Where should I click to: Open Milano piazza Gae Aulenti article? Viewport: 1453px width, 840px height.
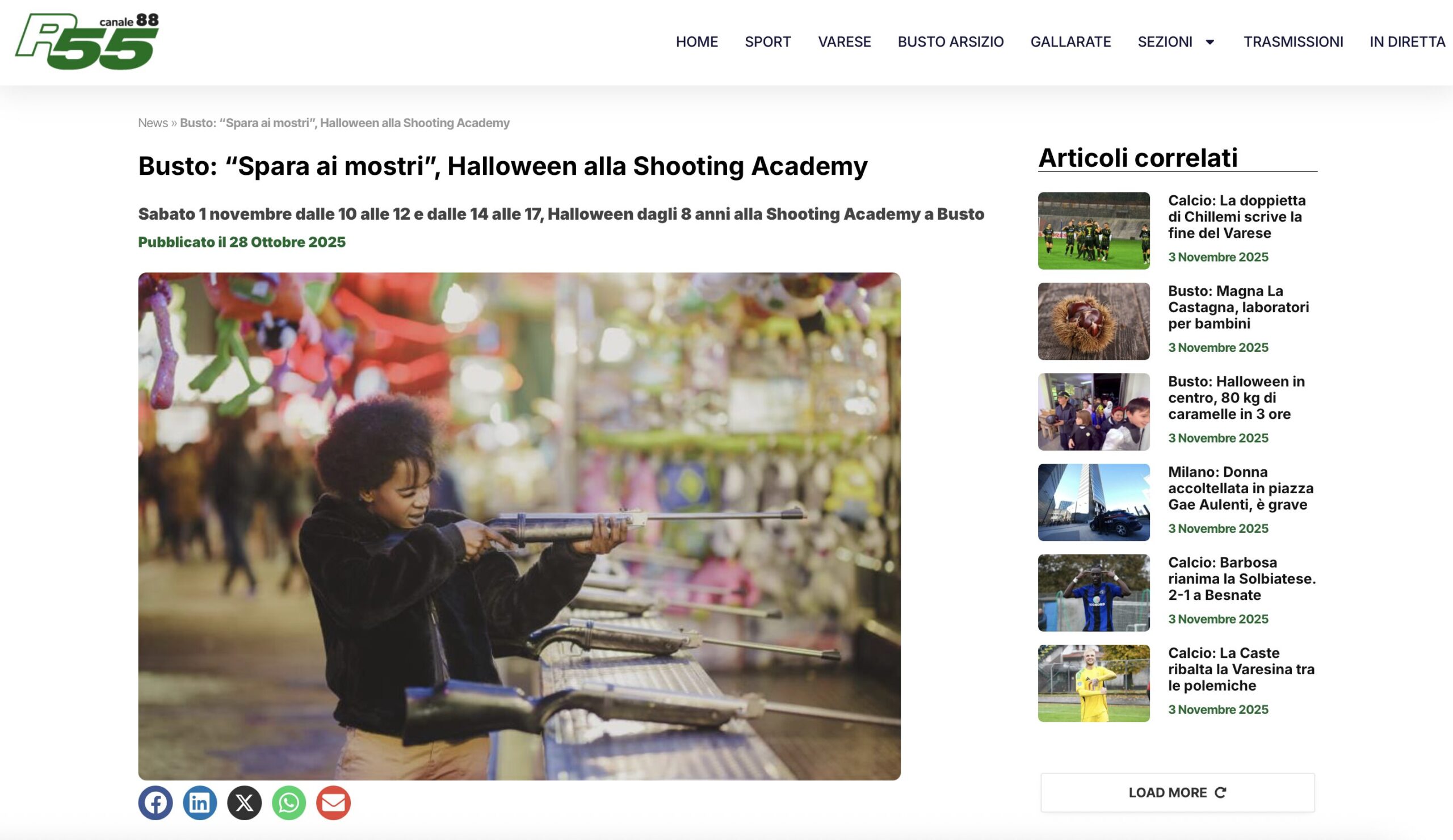(1240, 488)
